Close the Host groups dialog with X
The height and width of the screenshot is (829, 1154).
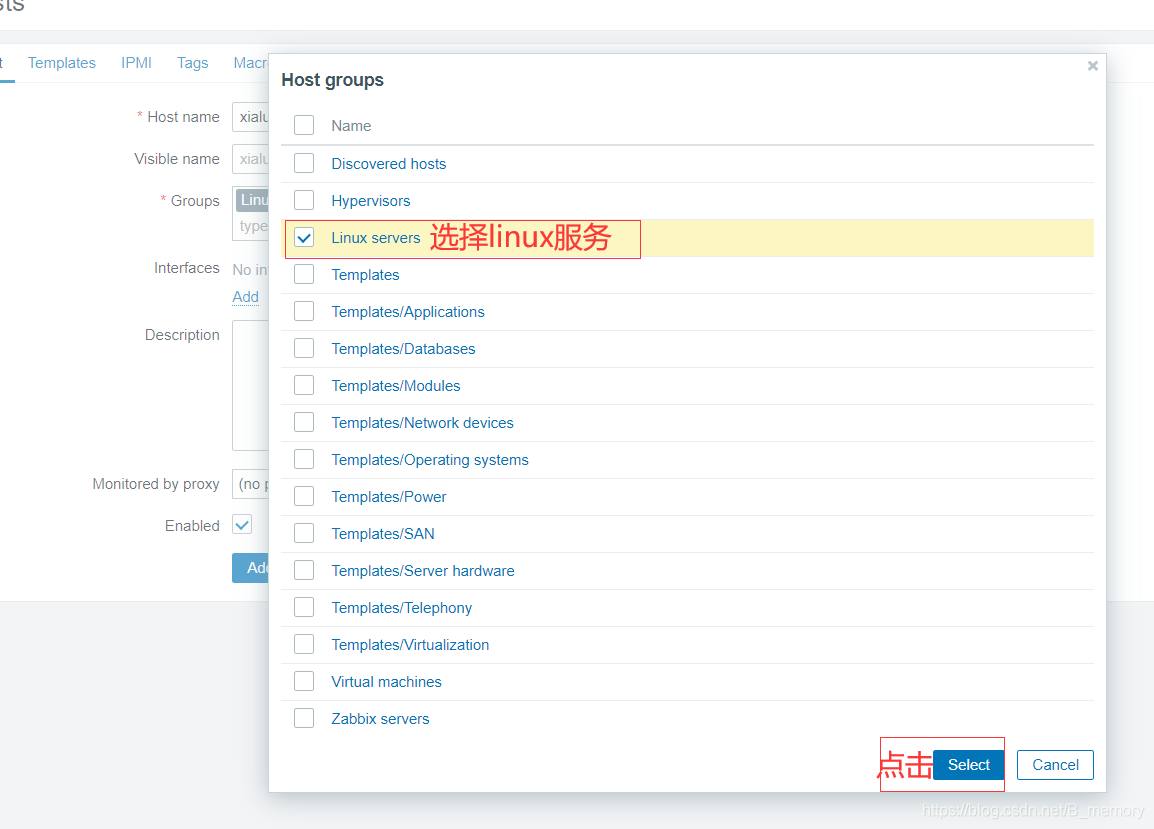[1092, 66]
